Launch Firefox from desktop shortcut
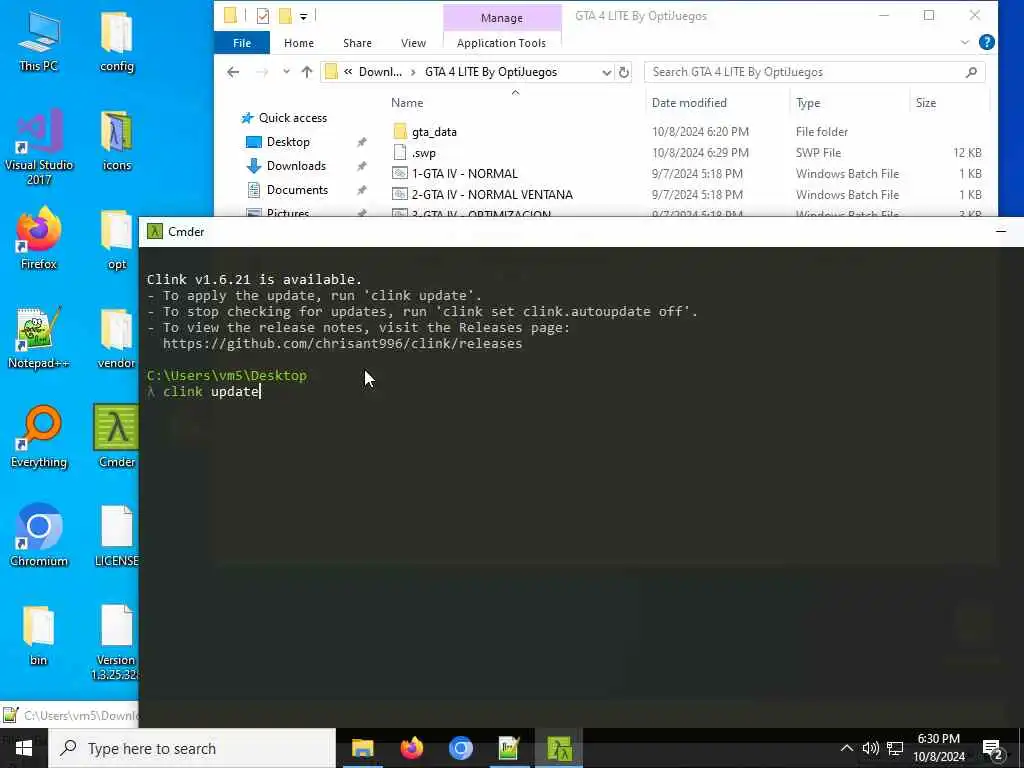This screenshot has height=768, width=1024. [x=39, y=238]
